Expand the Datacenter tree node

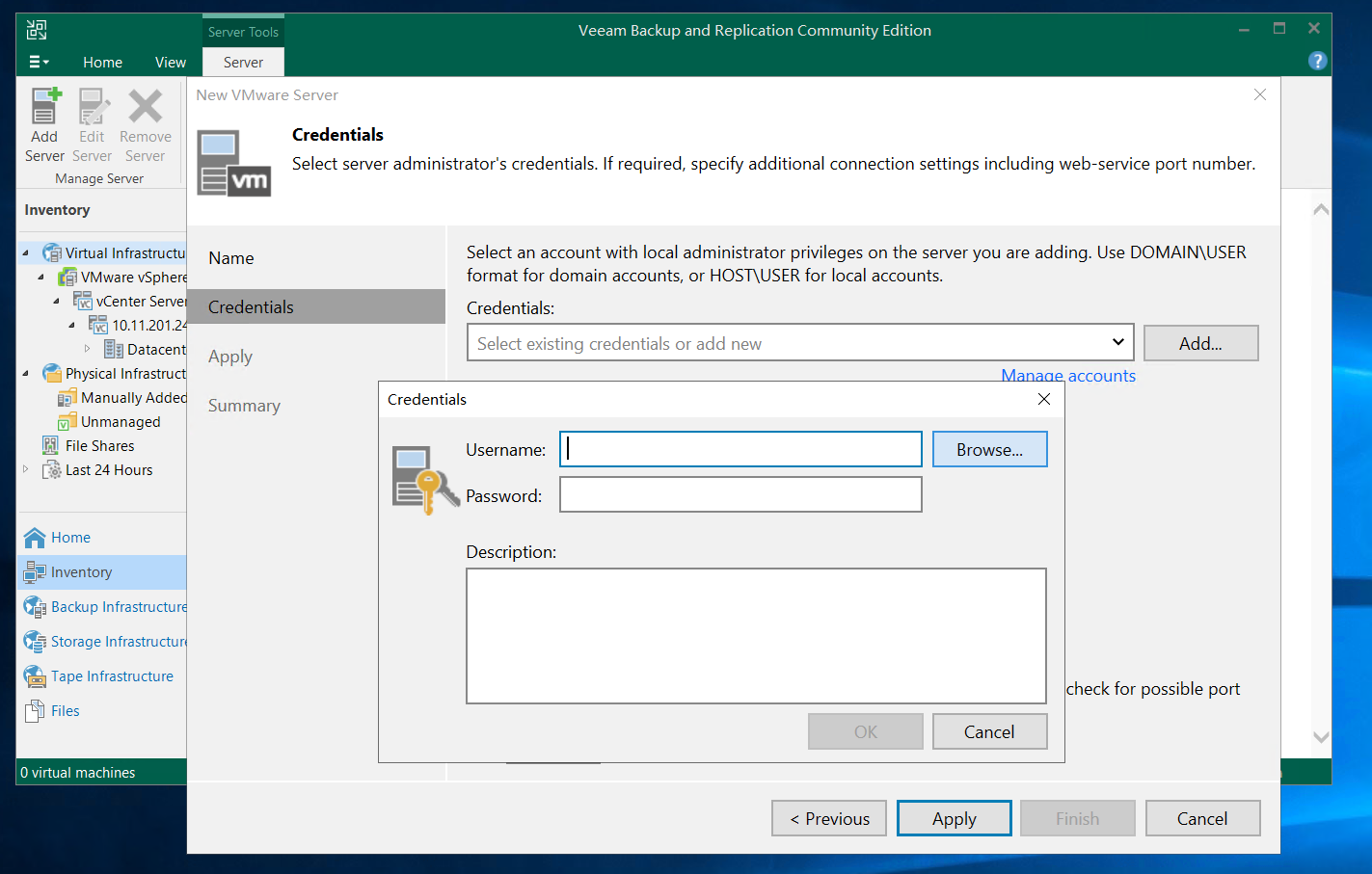click(88, 349)
